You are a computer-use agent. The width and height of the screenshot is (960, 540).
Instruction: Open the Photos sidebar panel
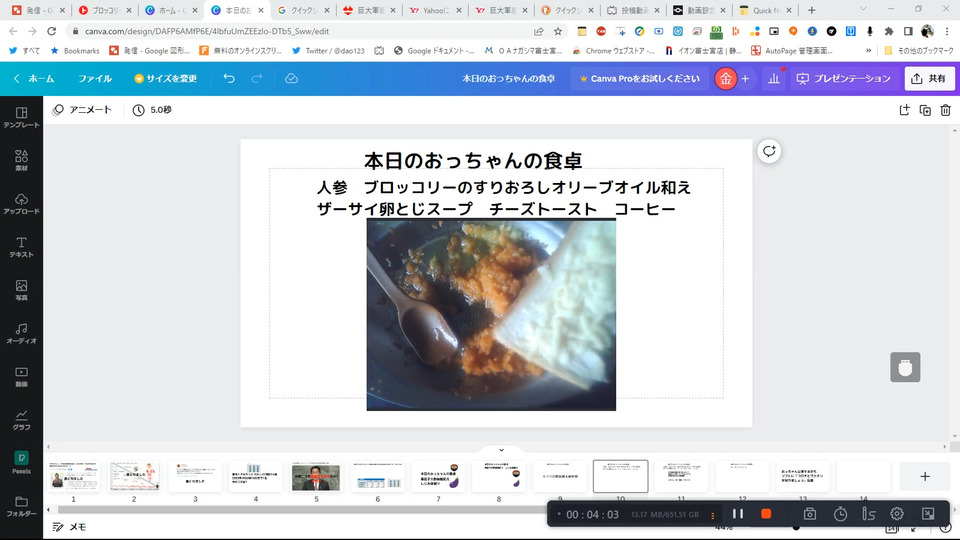pos(21,290)
